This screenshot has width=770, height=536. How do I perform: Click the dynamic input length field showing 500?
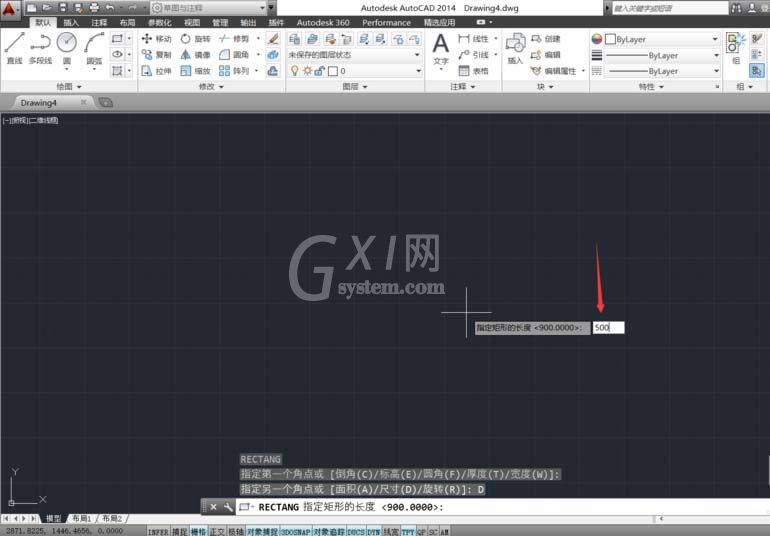pos(608,328)
